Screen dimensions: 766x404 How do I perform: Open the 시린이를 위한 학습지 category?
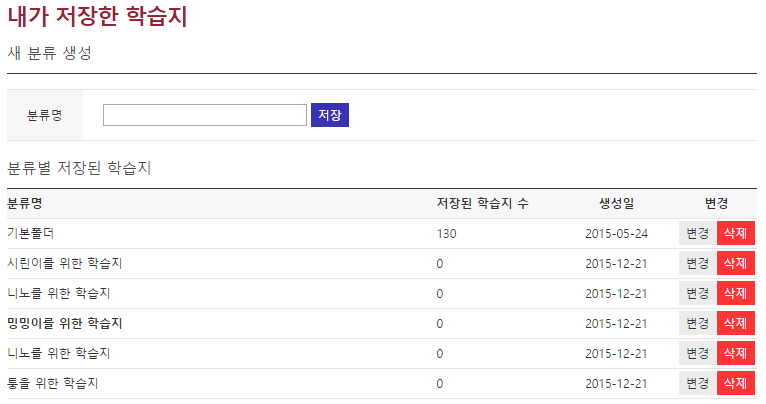coord(64,263)
